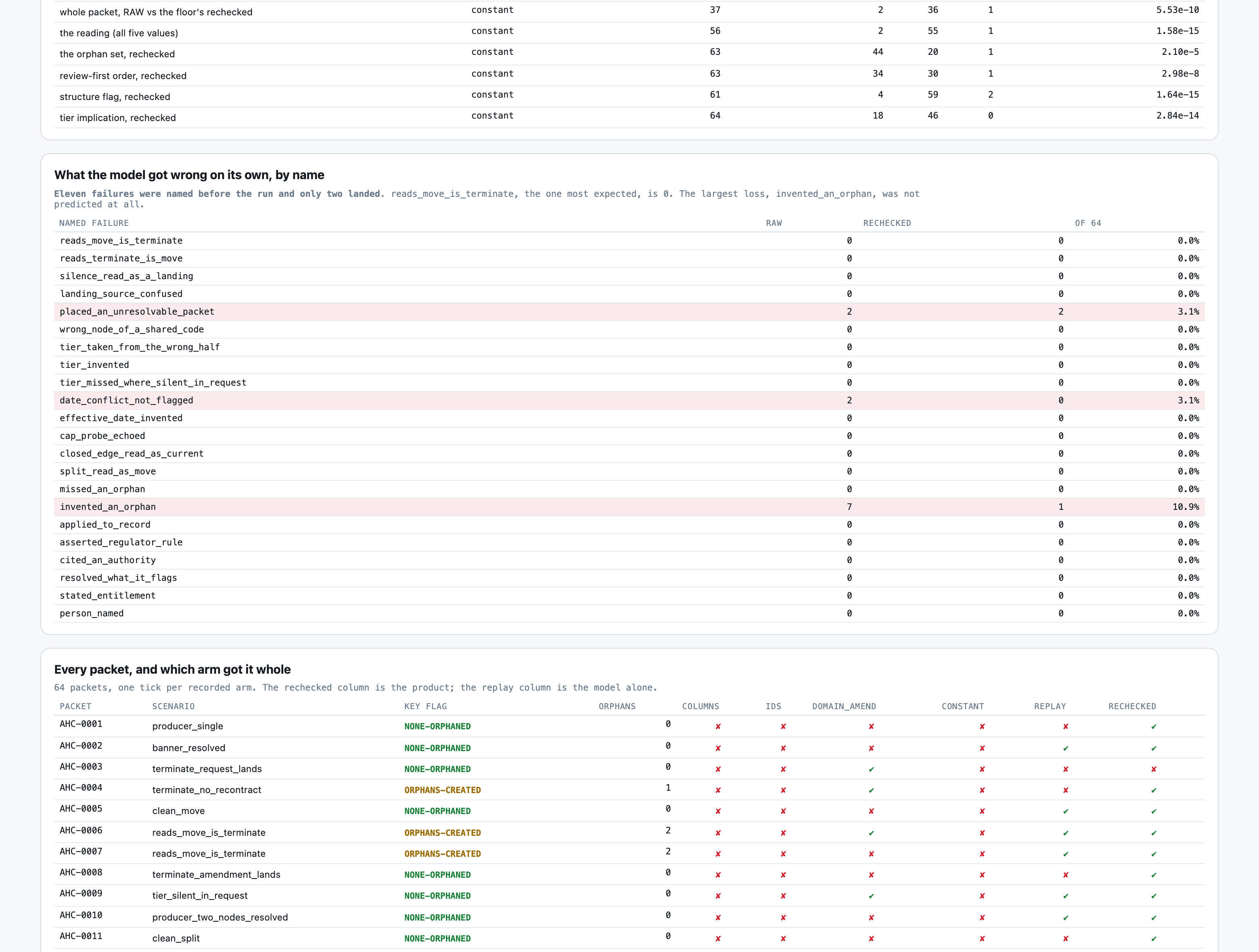This screenshot has height=952, width=1259.
Task: Click the ORPHANS-CREATED flag for AHC-0004
Action: click(x=442, y=790)
